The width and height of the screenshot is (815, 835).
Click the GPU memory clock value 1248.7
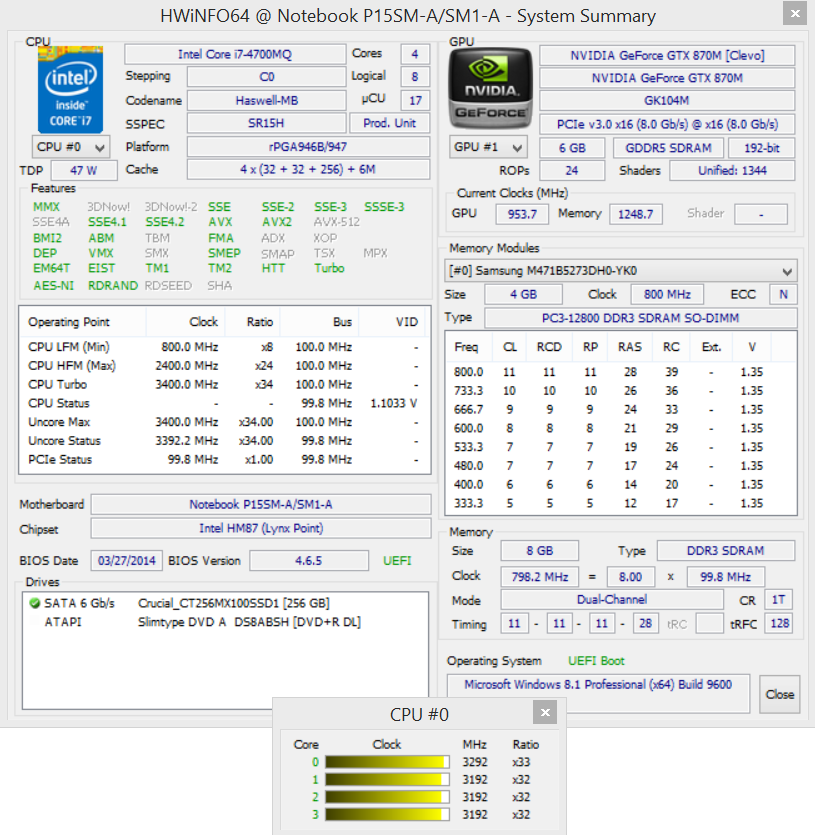click(635, 215)
